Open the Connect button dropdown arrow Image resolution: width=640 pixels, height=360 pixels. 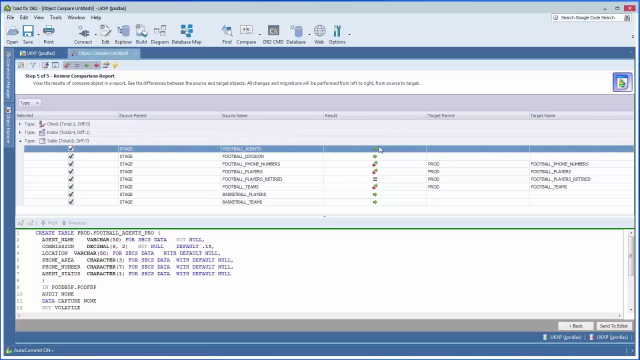click(96, 34)
